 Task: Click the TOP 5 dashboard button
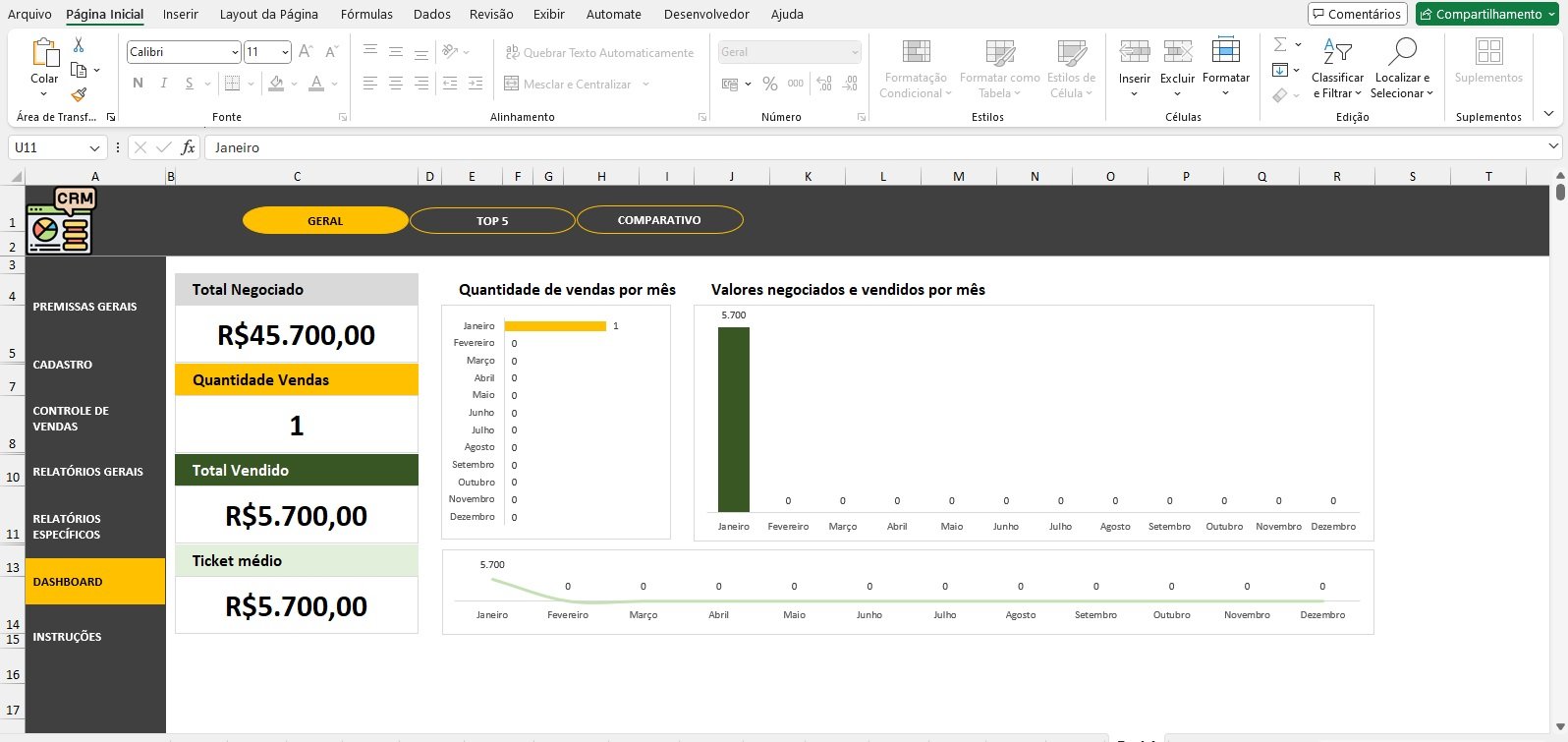(x=492, y=221)
